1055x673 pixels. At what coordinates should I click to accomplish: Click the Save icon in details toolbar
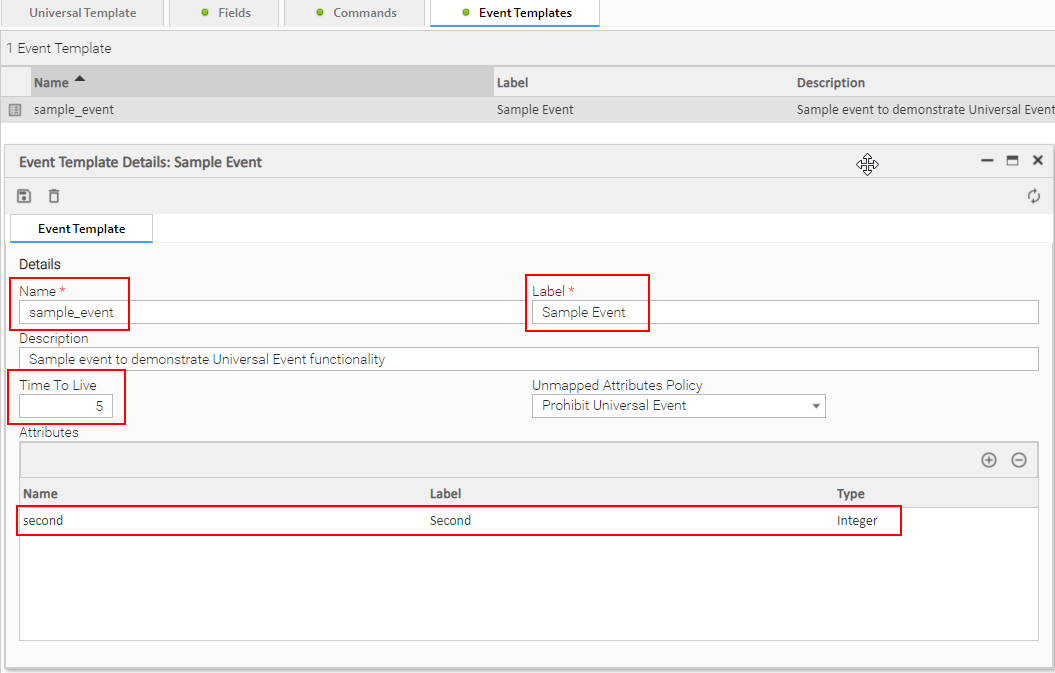pyautogui.click(x=24, y=196)
